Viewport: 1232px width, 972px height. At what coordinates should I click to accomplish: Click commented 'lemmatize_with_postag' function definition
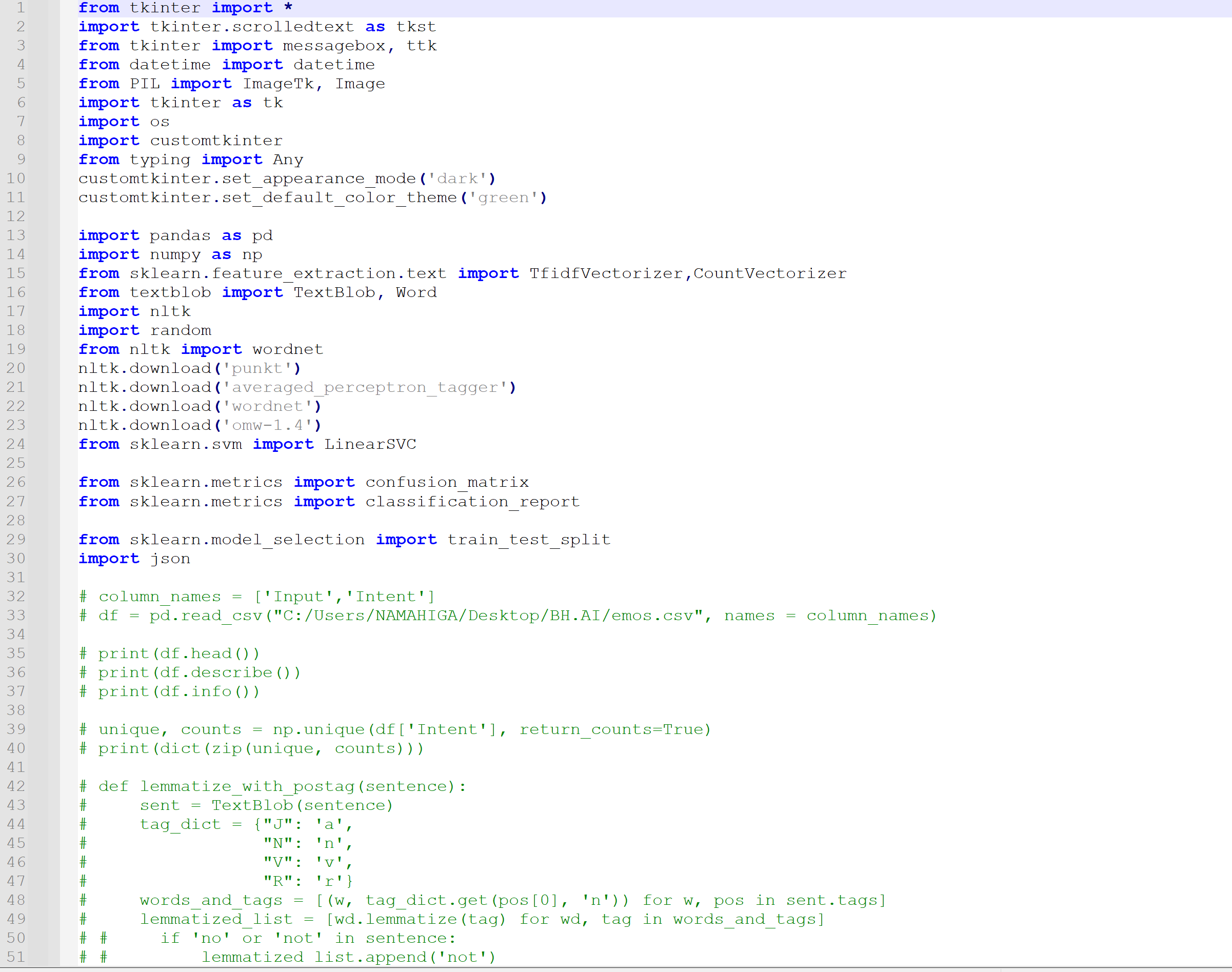tap(247, 786)
